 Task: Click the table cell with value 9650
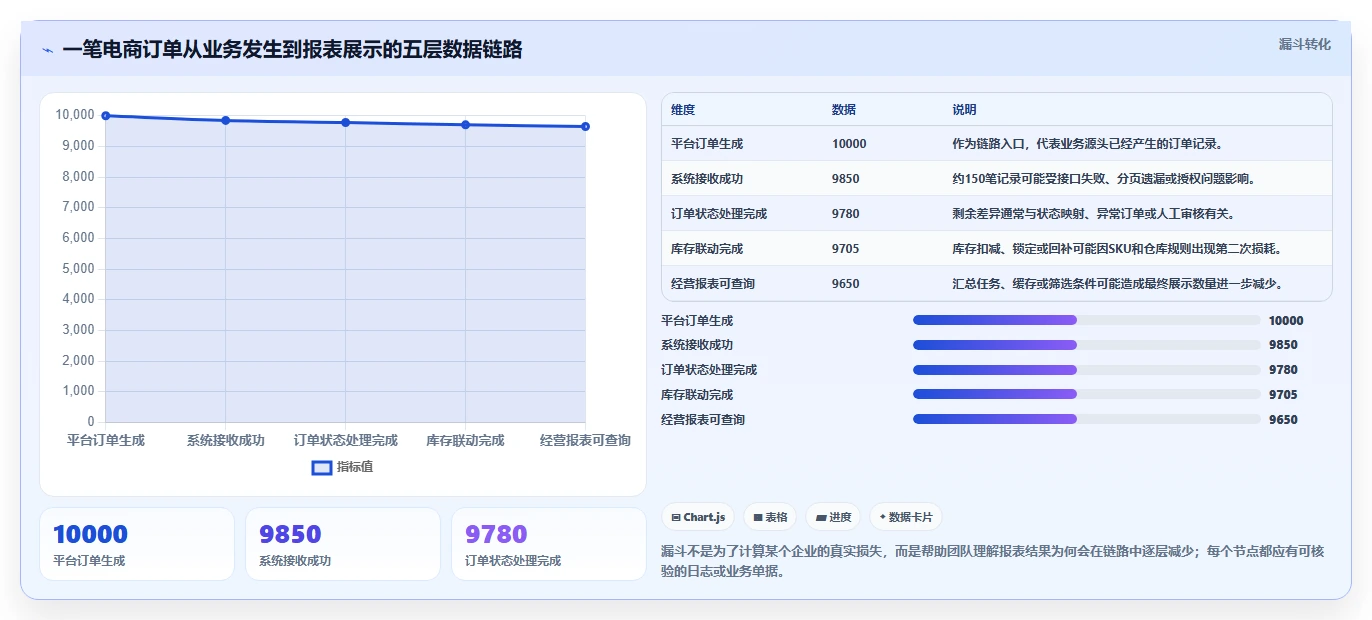click(x=845, y=284)
